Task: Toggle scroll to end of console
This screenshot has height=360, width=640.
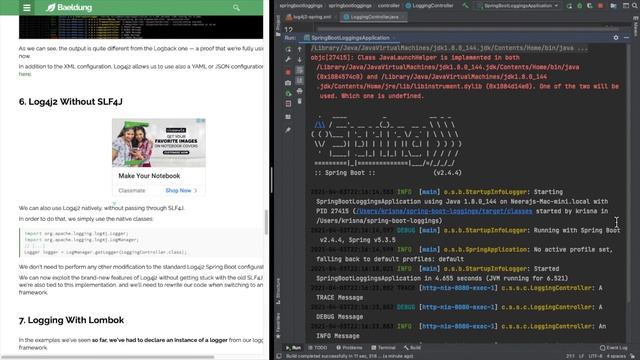Action: (x=300, y=80)
